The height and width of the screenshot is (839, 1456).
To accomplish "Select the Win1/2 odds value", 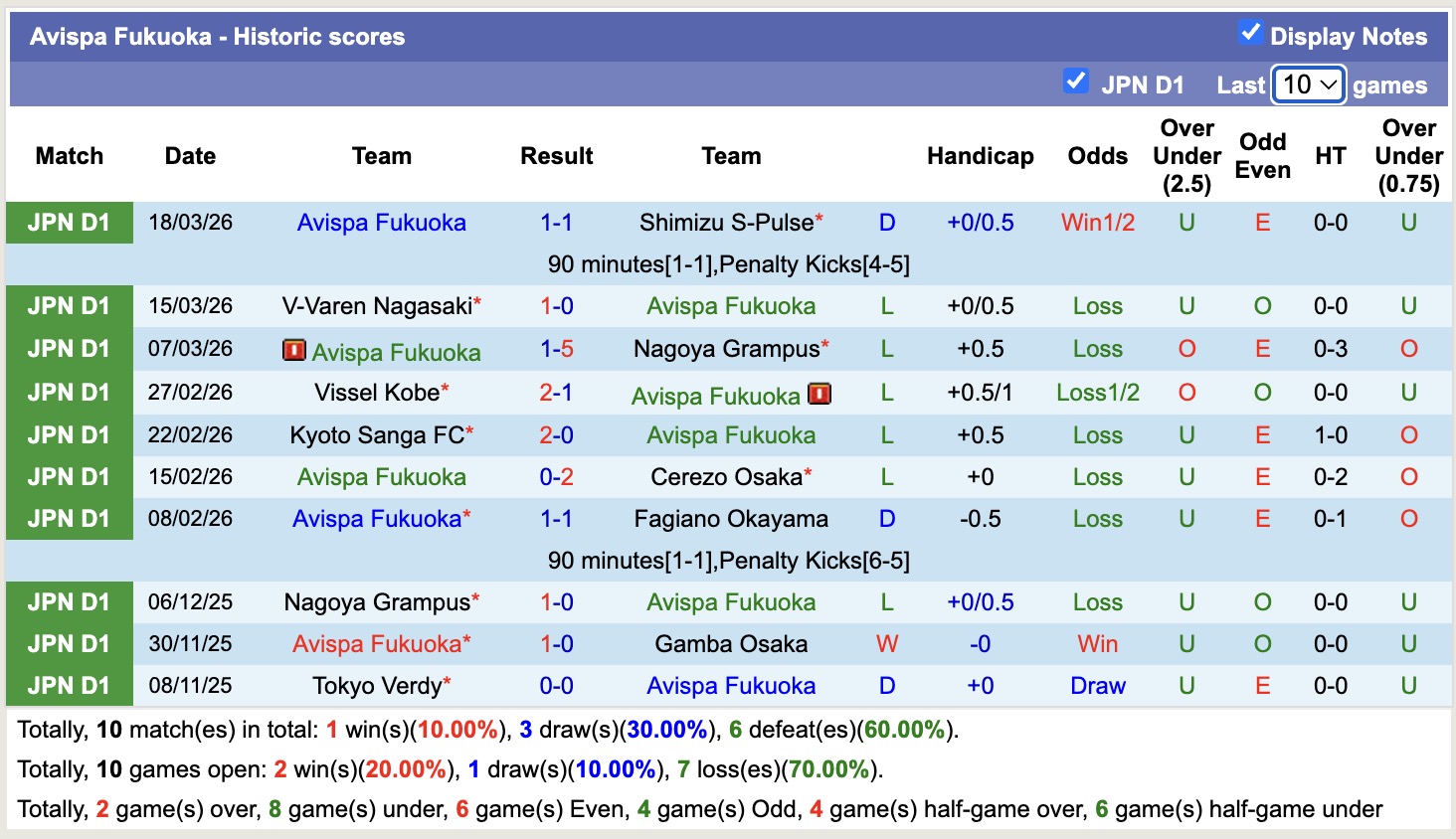I will pos(1097,222).
